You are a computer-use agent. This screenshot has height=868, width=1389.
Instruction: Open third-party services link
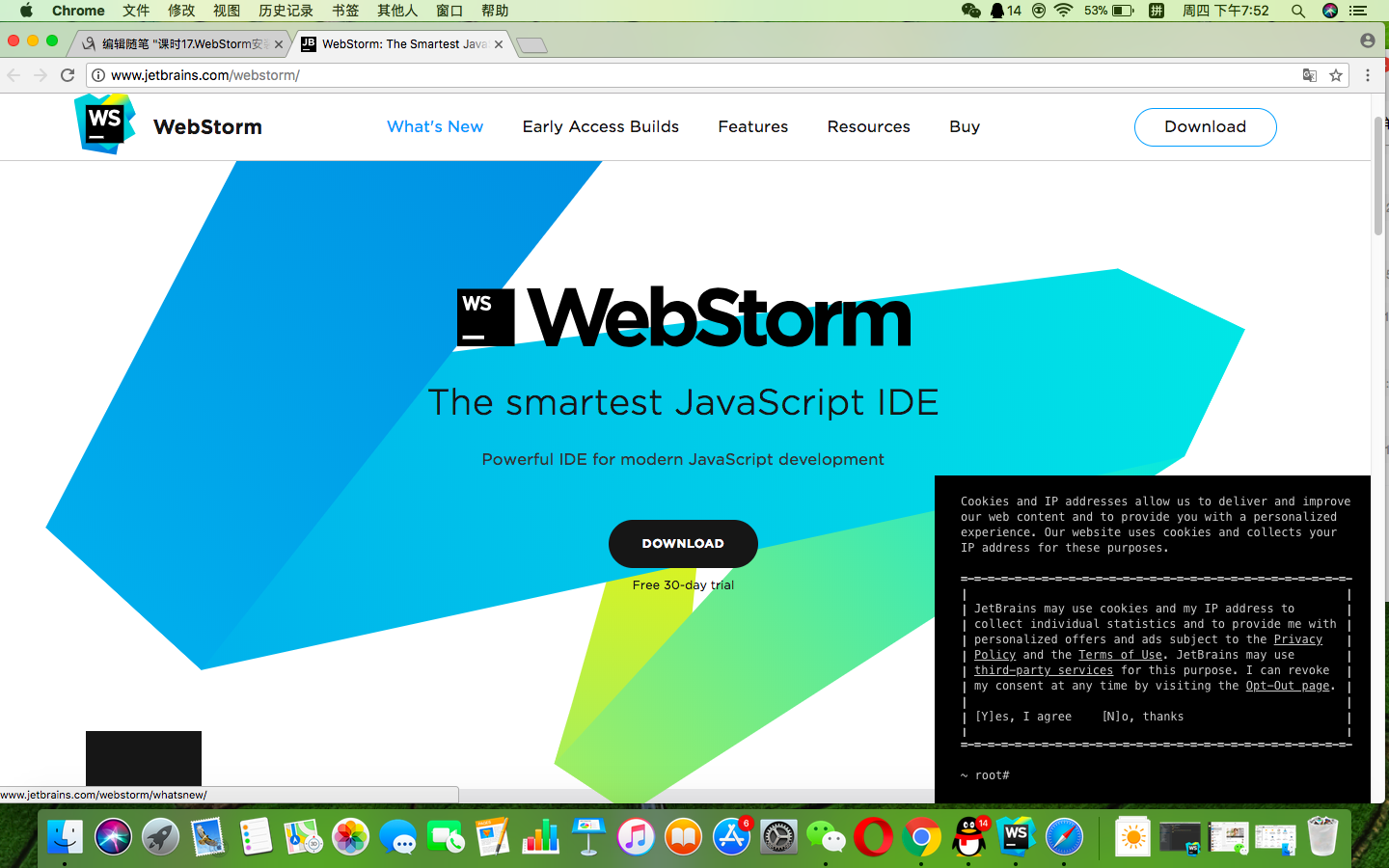point(1044,670)
